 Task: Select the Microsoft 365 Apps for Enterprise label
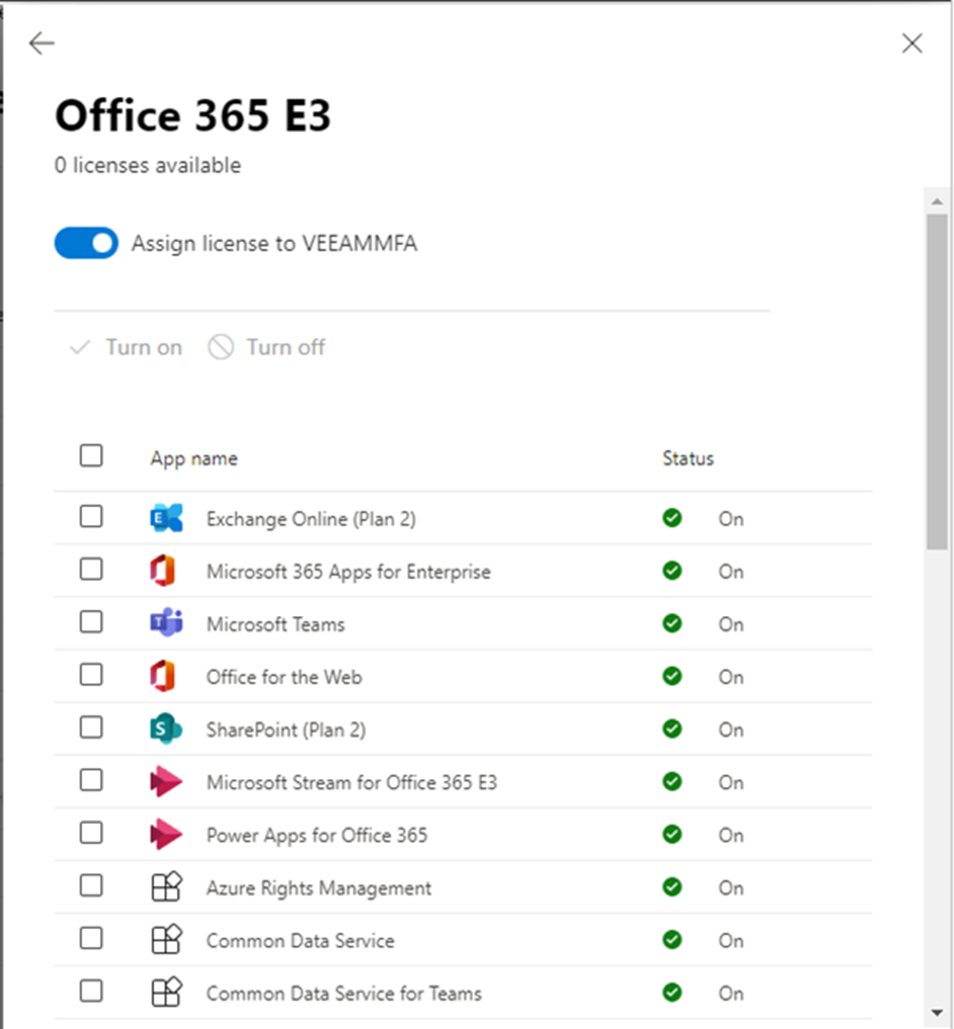pyautogui.click(x=348, y=572)
